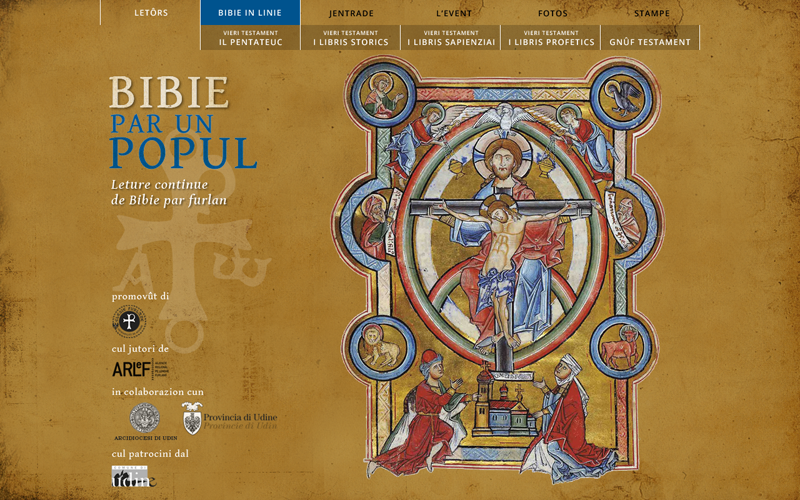Open the Gnûf Testament submenu

650,38
